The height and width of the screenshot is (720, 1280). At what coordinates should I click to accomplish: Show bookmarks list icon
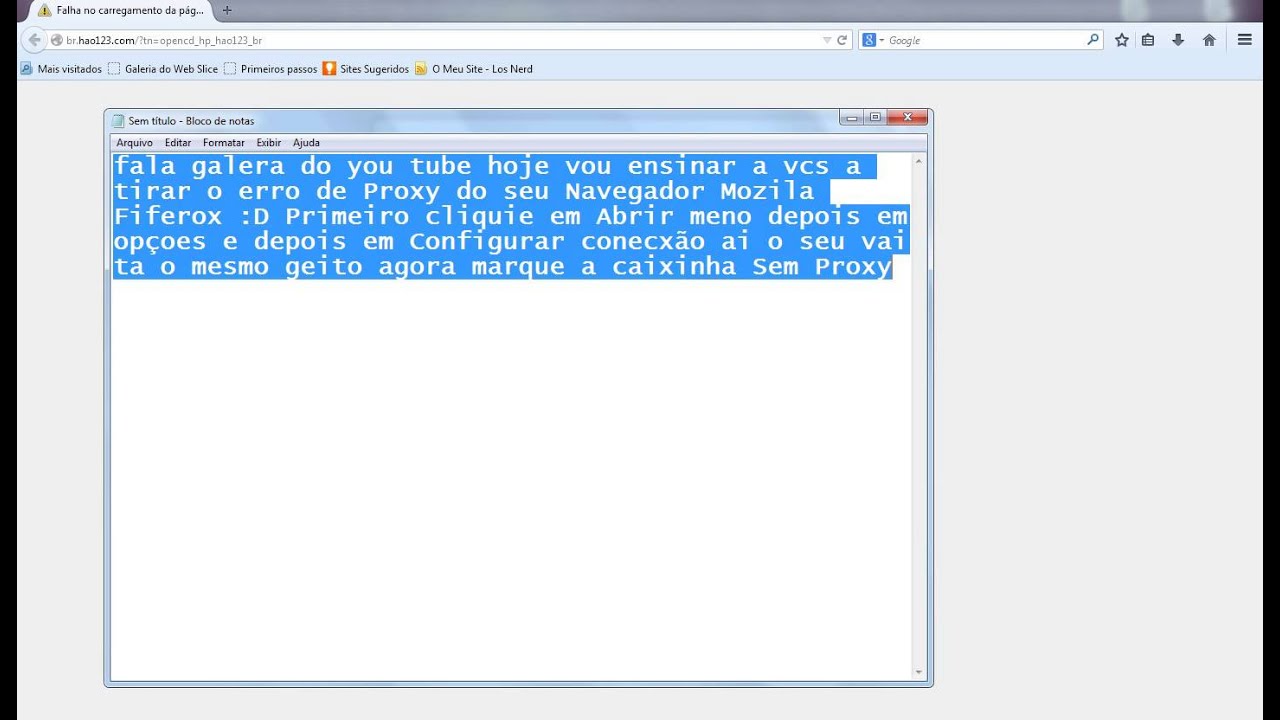(x=1148, y=40)
